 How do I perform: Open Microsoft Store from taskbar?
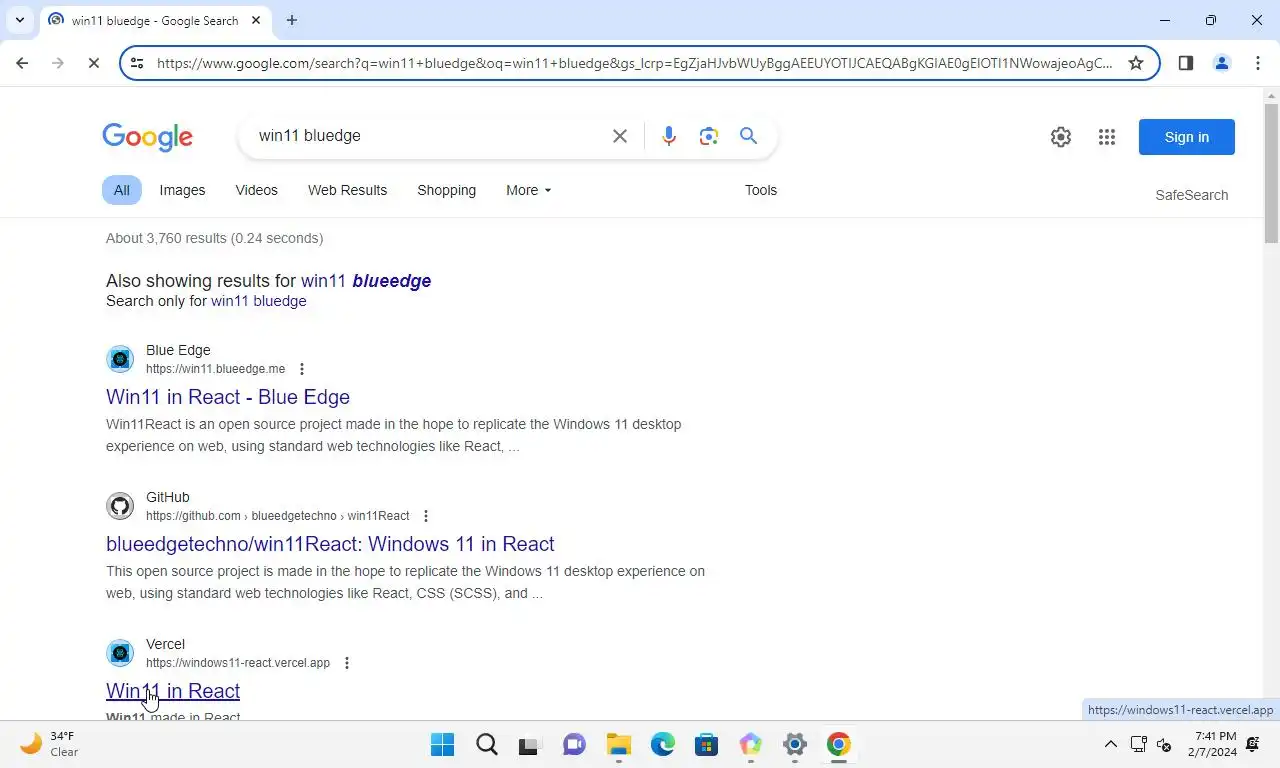click(x=707, y=744)
